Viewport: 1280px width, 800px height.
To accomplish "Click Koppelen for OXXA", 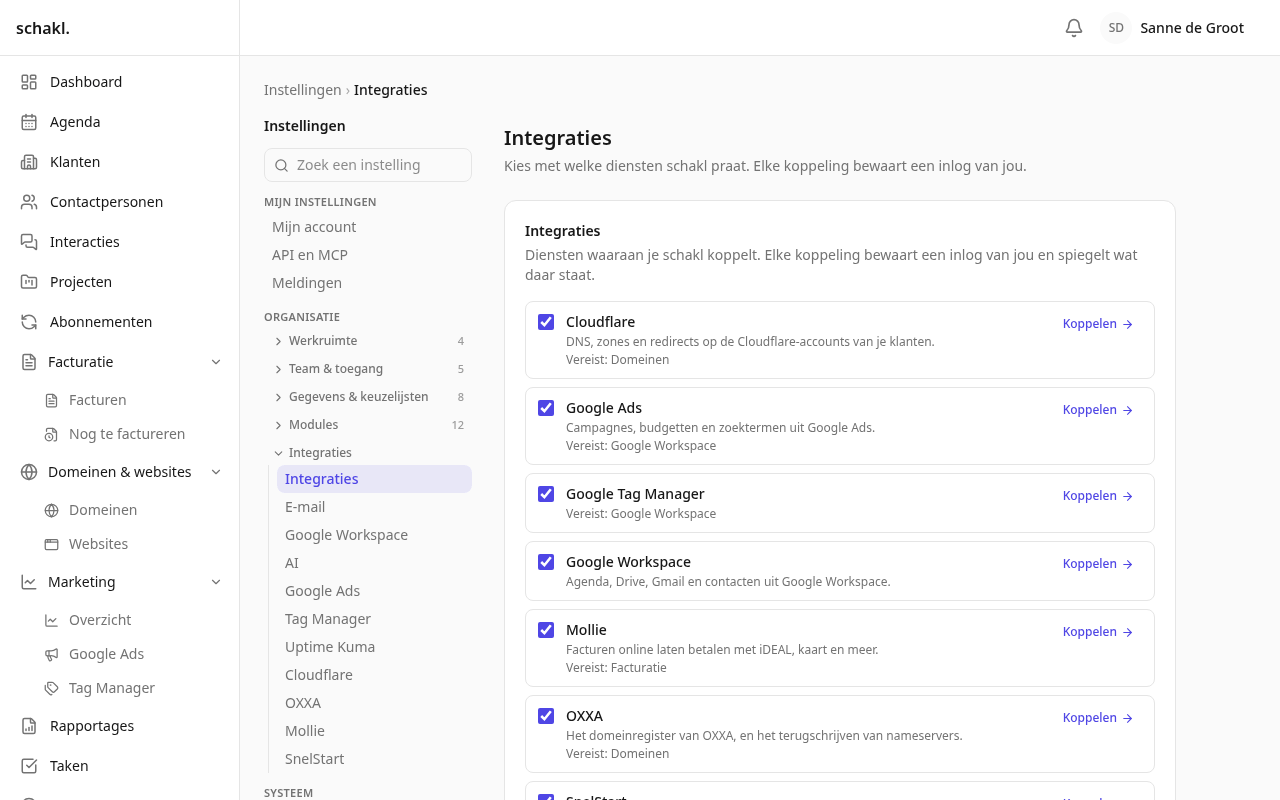I will click(1098, 718).
